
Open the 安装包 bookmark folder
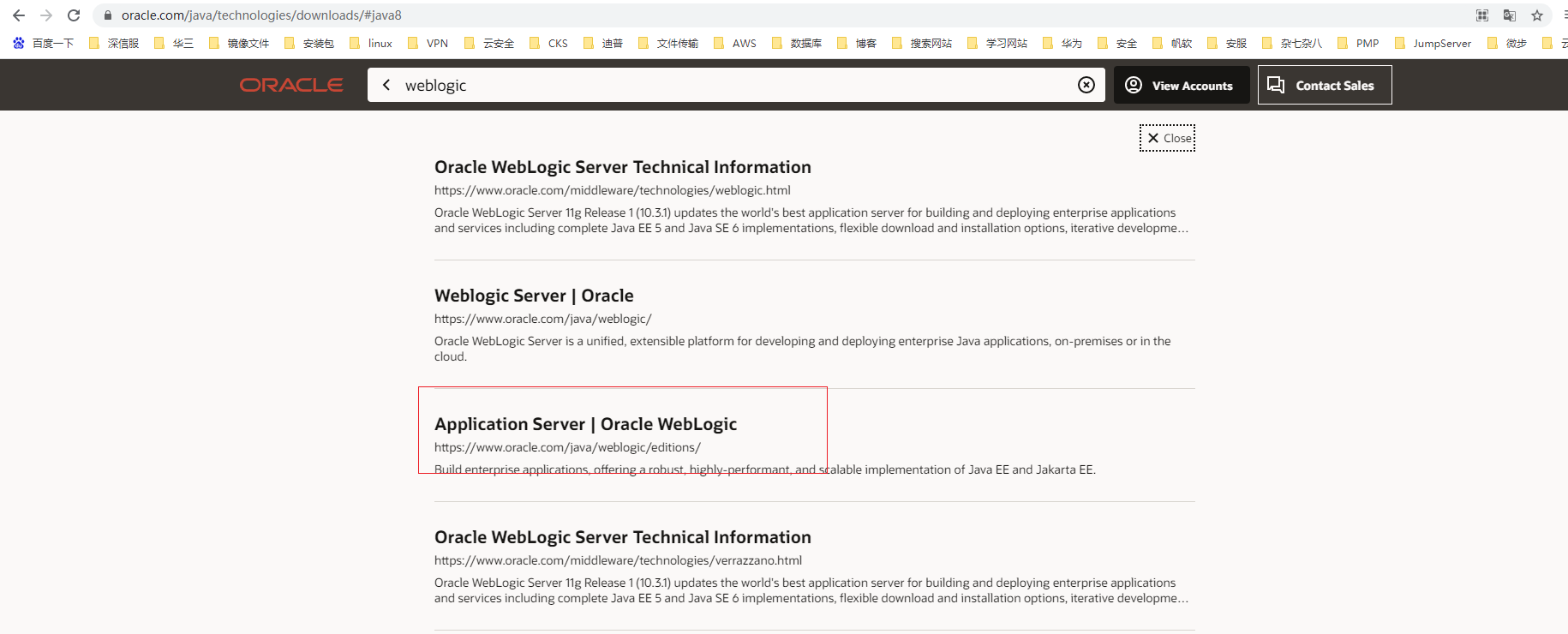[x=309, y=43]
